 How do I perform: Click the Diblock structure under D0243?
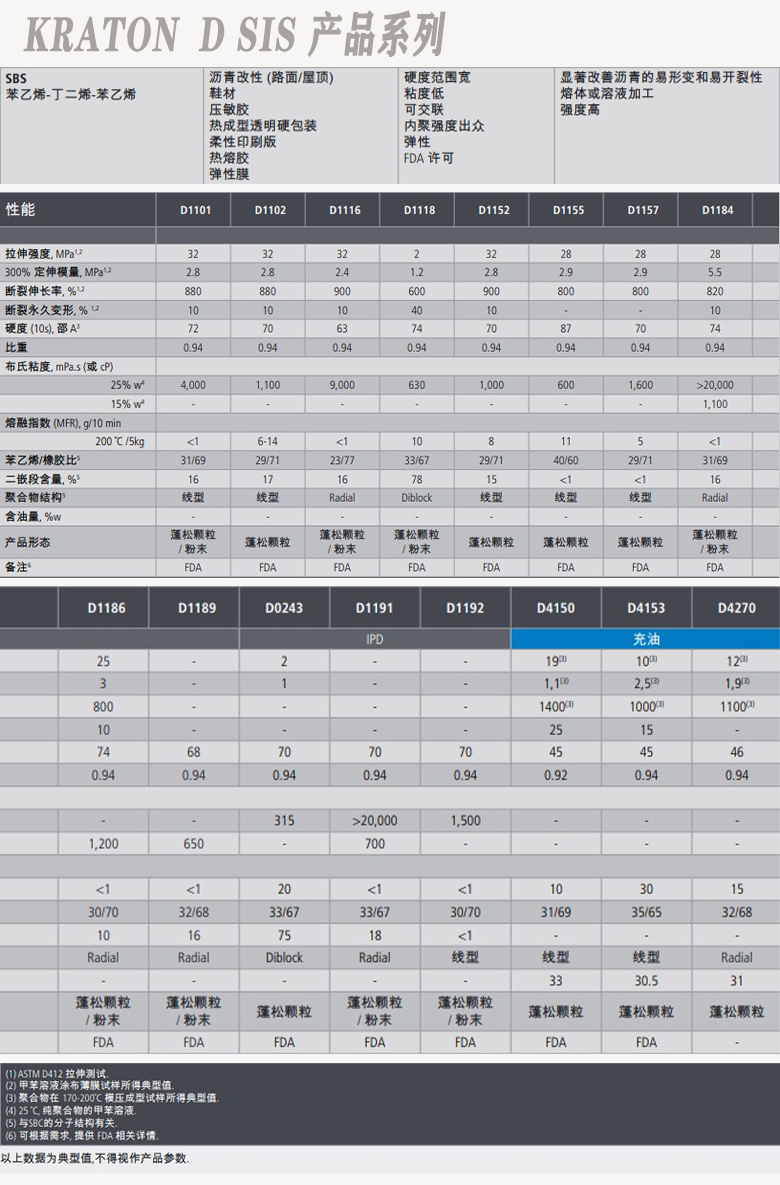coord(284,957)
